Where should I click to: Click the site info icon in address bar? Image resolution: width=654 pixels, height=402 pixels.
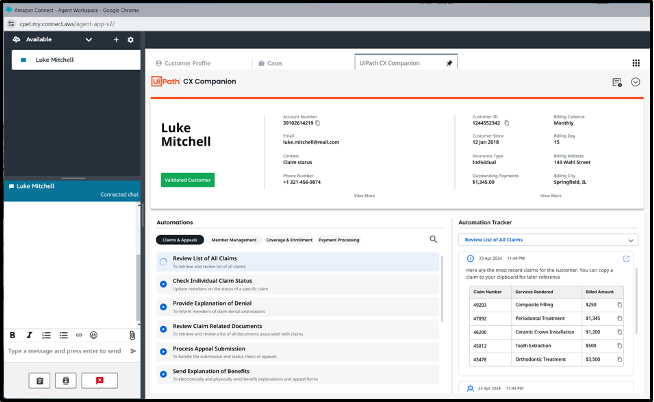(x=11, y=24)
